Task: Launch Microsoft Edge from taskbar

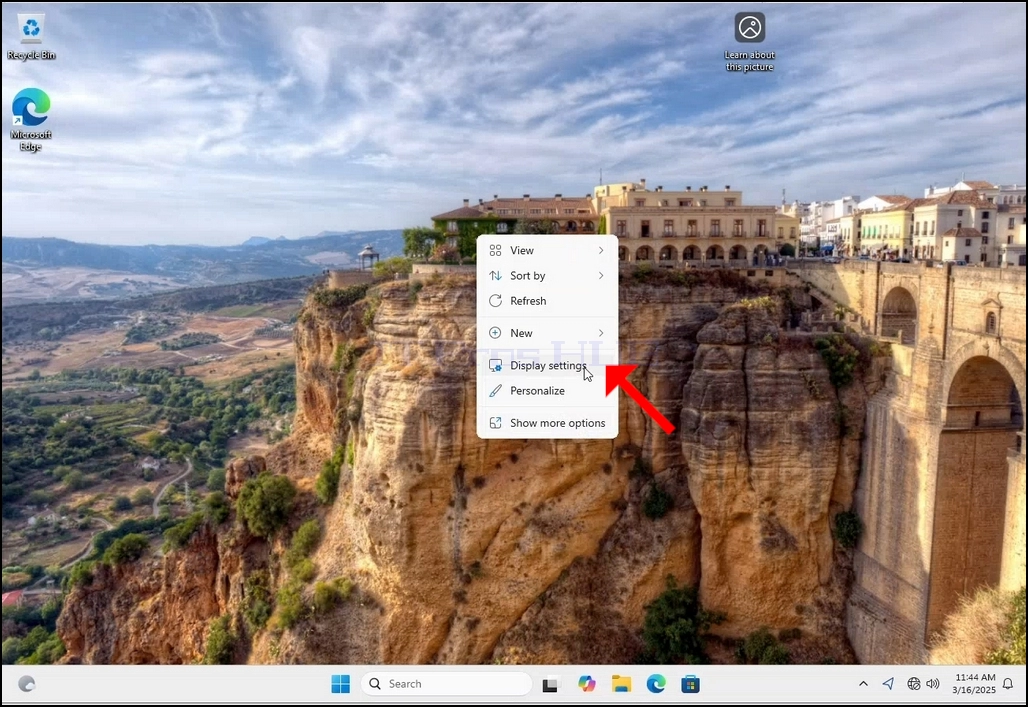Action: pyautogui.click(x=656, y=684)
